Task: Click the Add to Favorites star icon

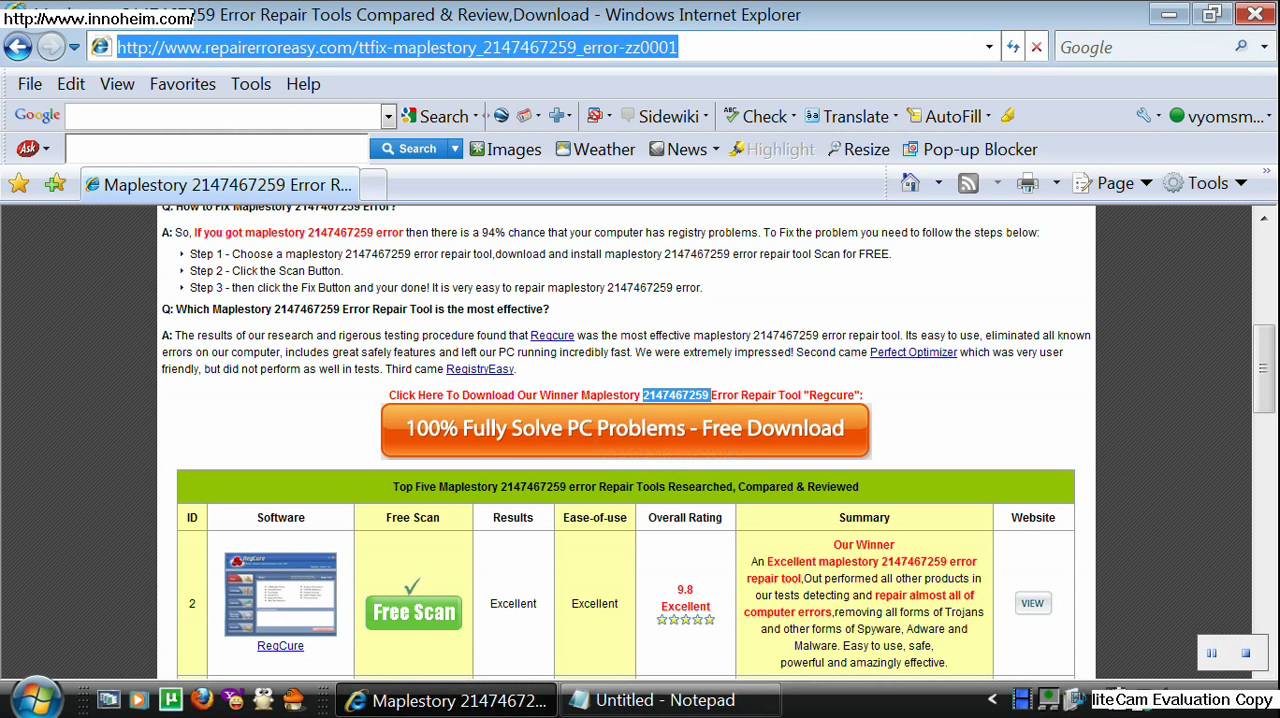Action: click(x=55, y=184)
